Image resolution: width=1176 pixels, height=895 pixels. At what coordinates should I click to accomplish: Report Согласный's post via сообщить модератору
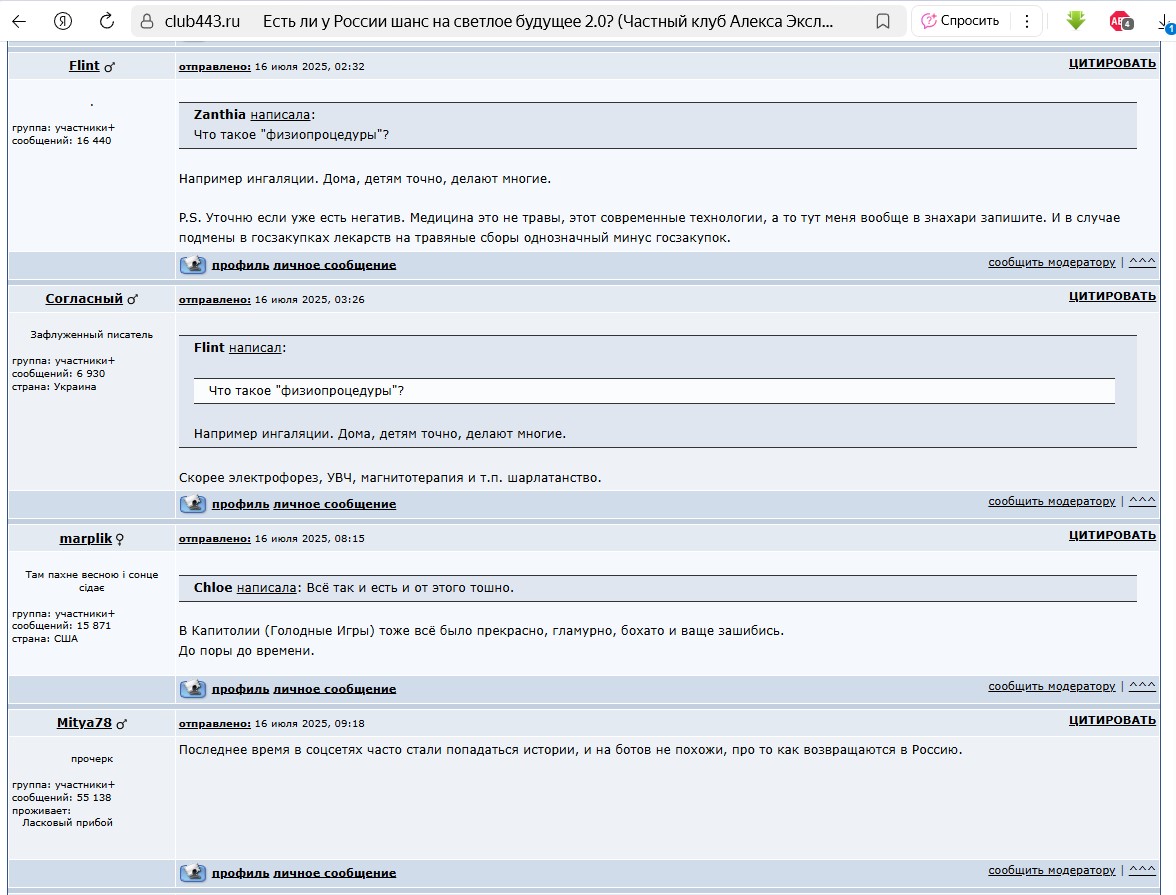[x=1052, y=501]
